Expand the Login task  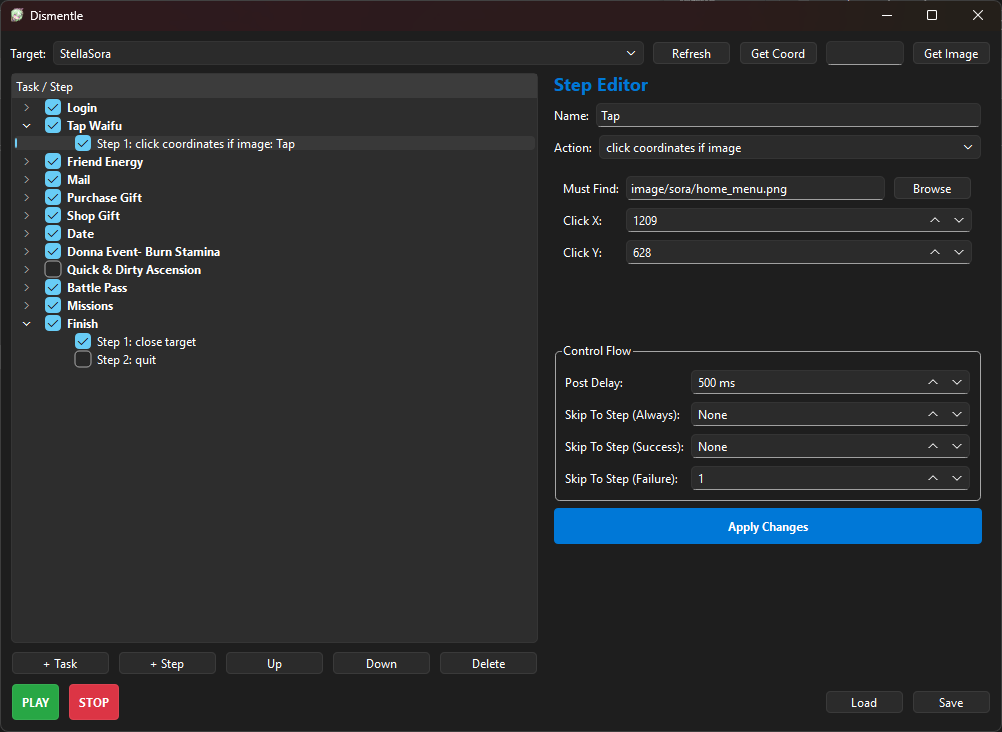[x=27, y=107]
